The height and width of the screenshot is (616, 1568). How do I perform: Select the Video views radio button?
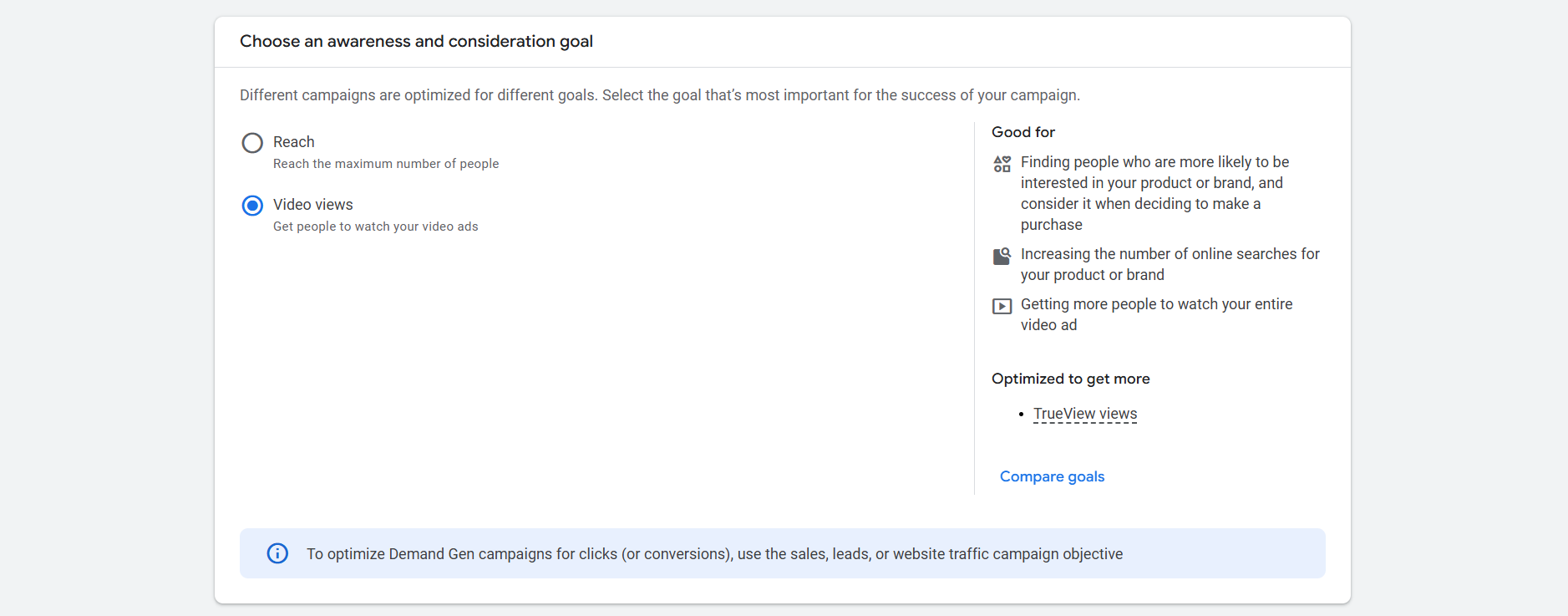[x=252, y=206]
